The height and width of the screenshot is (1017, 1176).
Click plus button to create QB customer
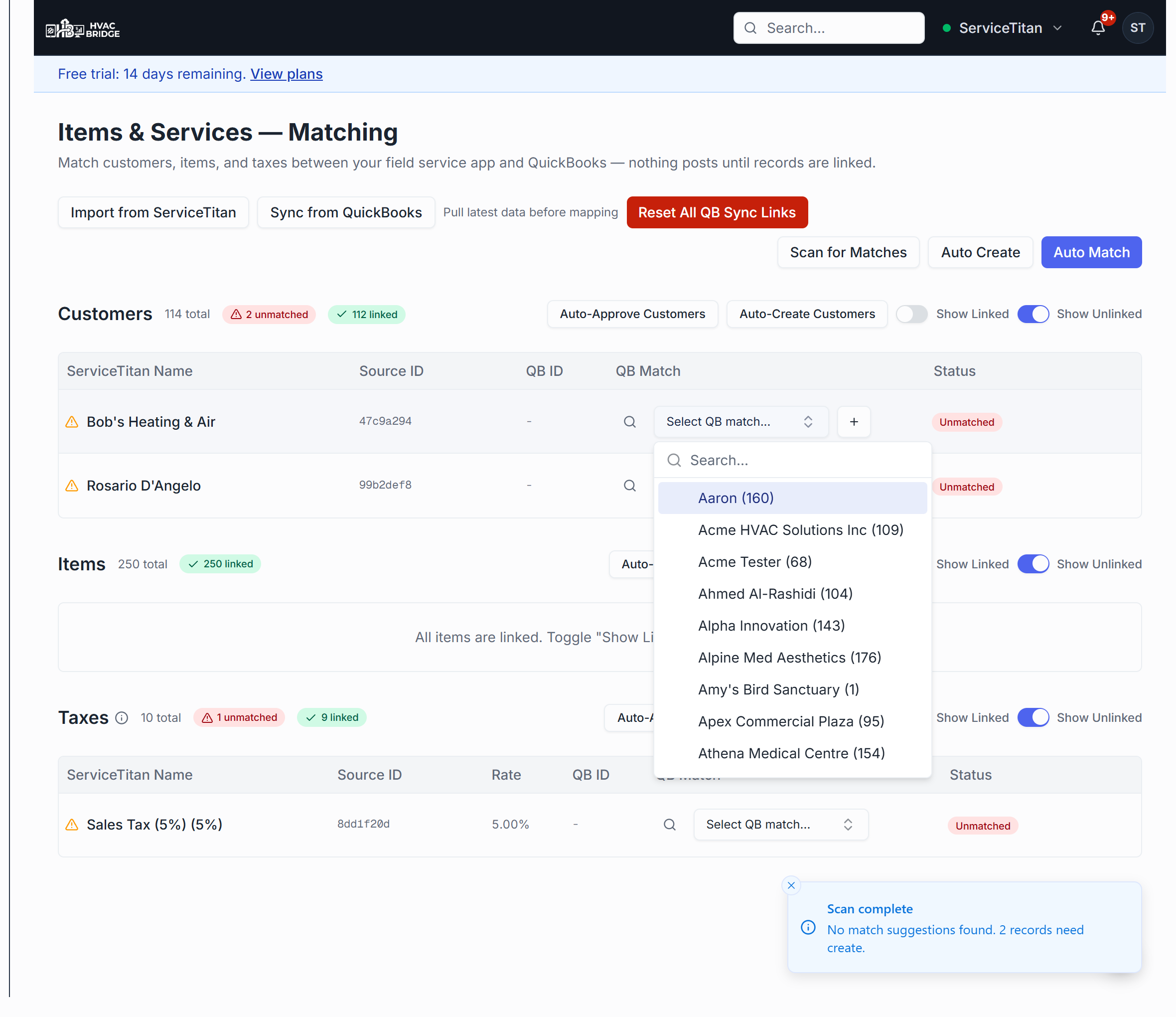(x=854, y=422)
